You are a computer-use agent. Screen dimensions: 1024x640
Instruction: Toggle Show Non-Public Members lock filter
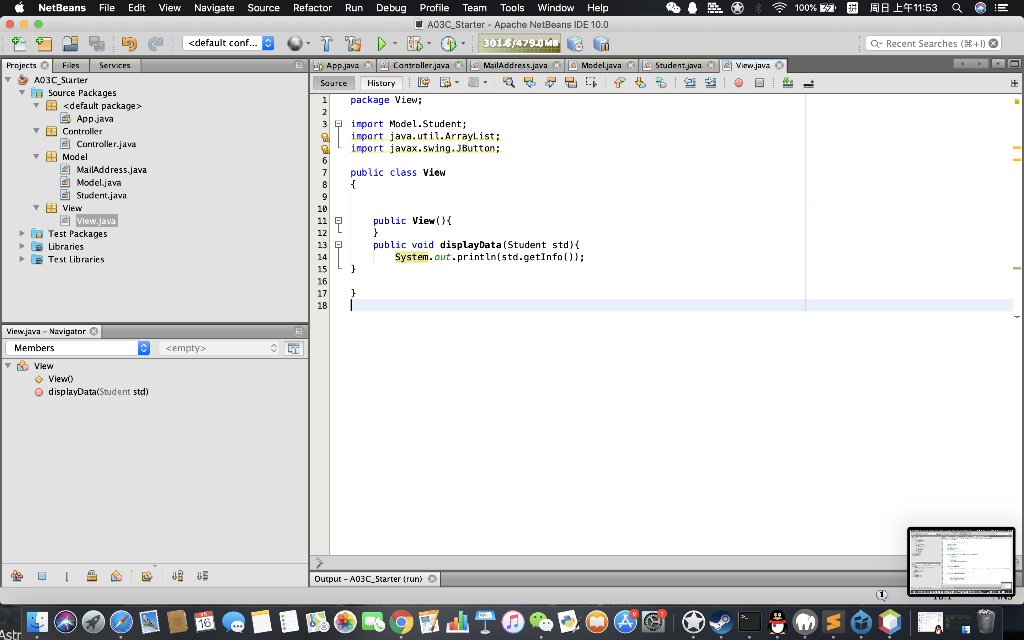tap(91, 576)
